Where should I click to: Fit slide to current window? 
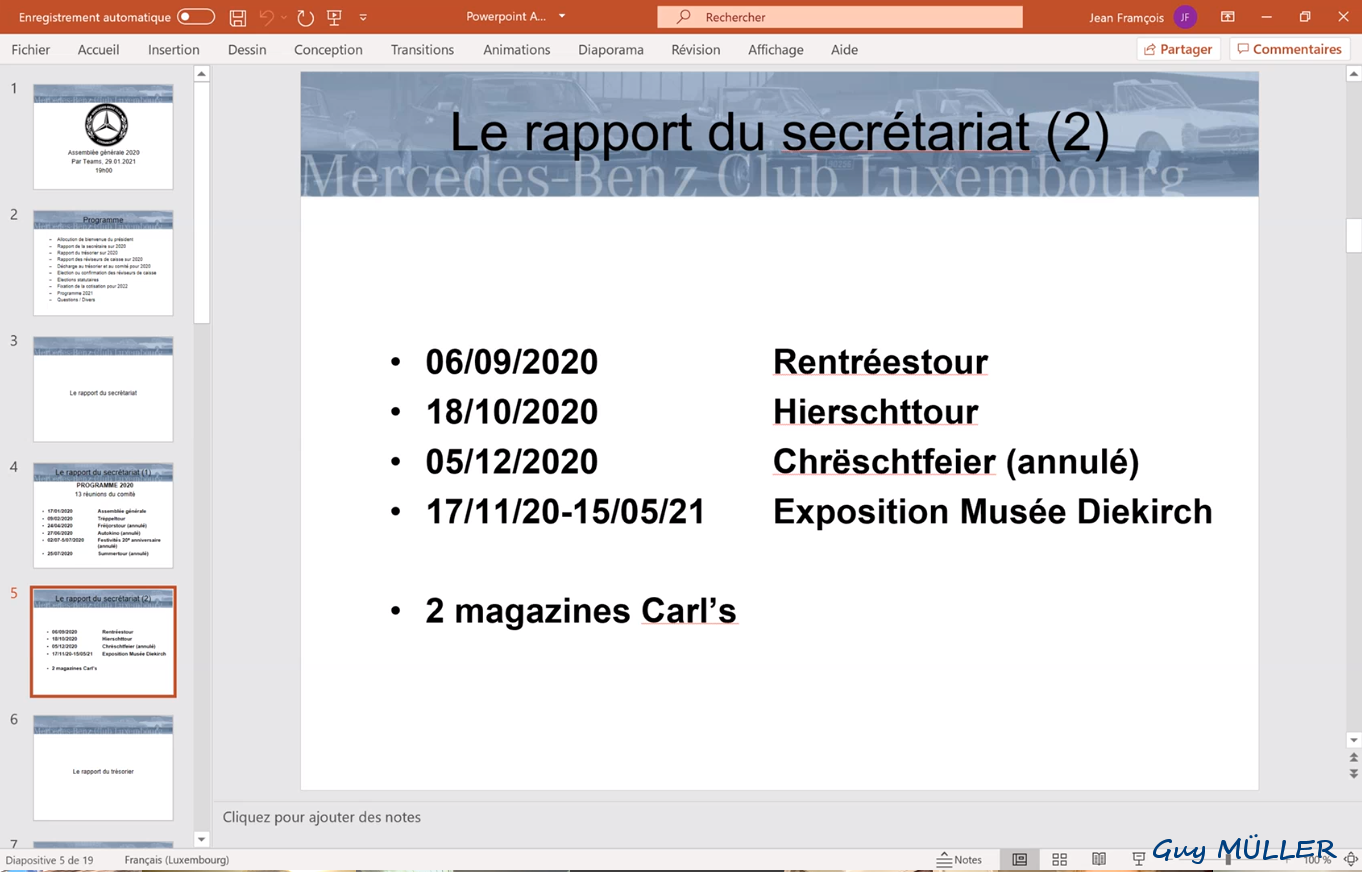[x=1350, y=859]
